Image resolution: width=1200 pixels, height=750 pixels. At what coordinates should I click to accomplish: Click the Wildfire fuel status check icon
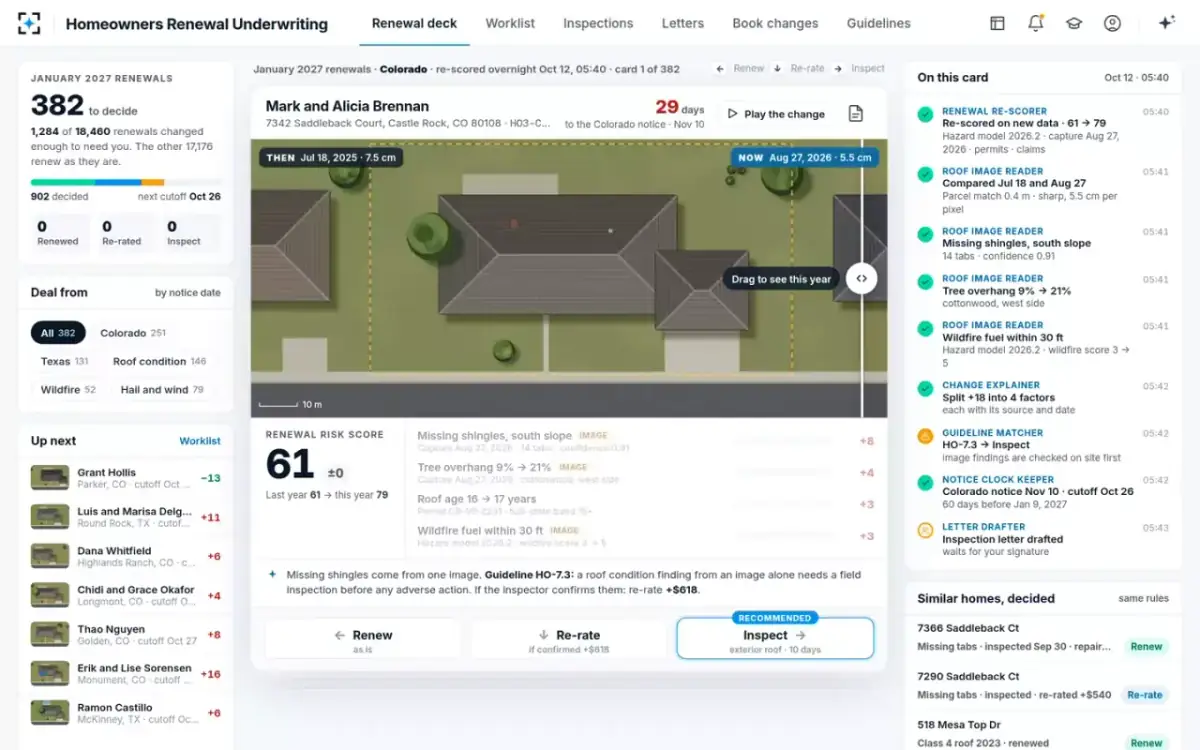click(x=926, y=329)
